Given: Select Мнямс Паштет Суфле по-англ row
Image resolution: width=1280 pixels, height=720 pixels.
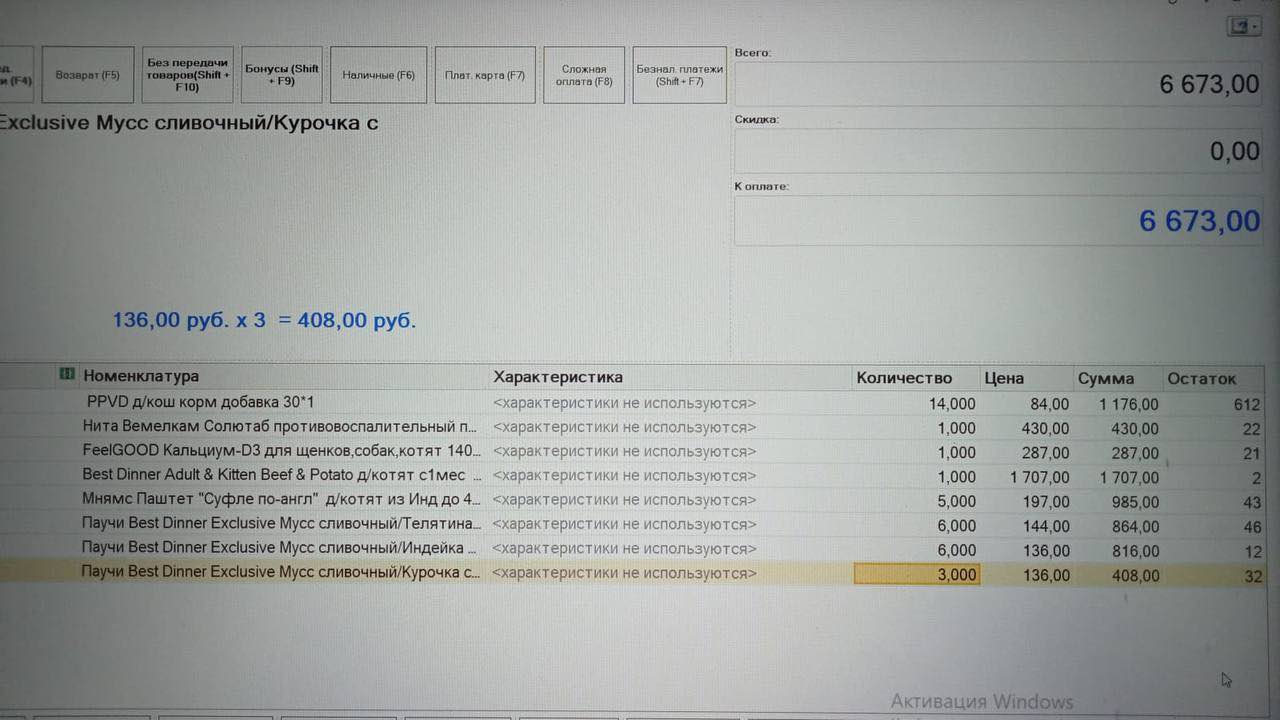Looking at the screenshot, I should [281, 499].
